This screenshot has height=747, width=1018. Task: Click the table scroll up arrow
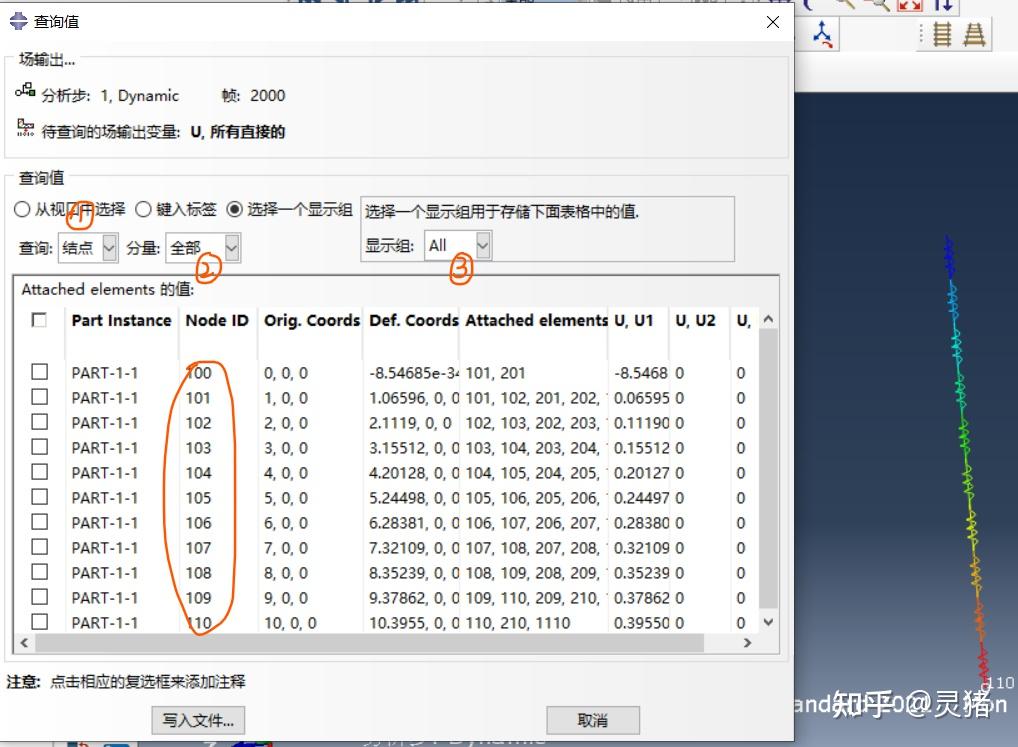point(769,319)
